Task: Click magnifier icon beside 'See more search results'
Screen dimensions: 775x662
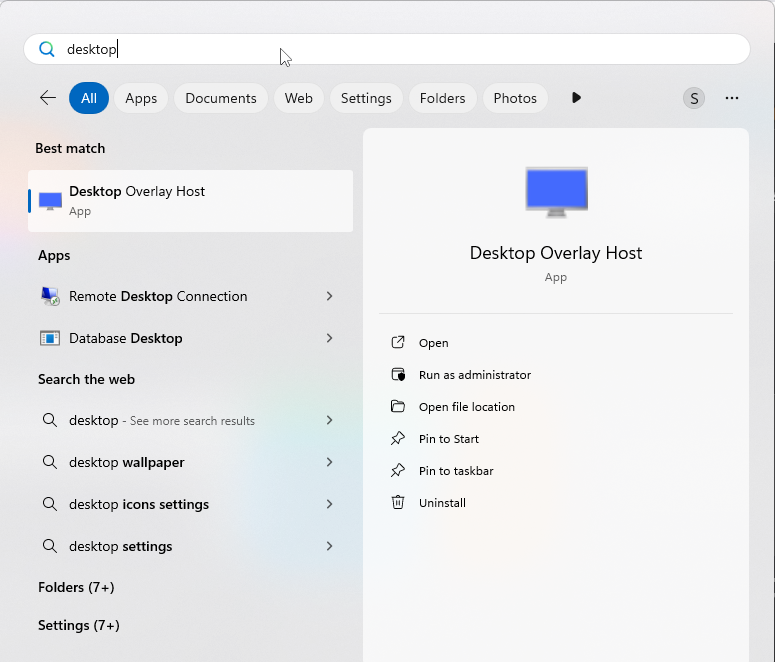Action: tap(50, 420)
